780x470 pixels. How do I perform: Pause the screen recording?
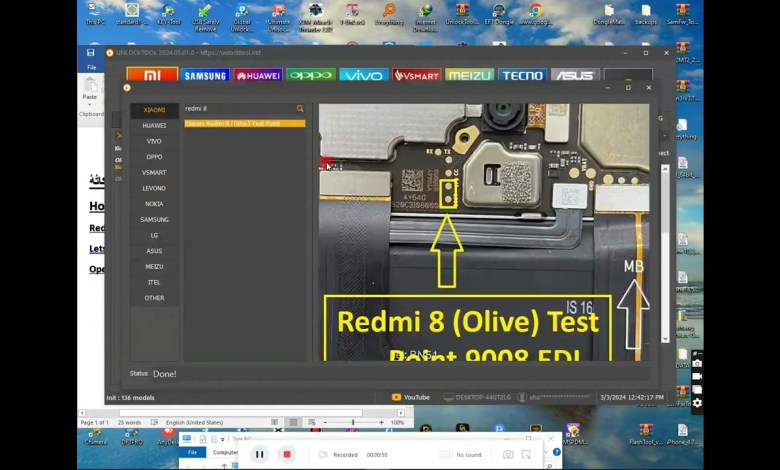[x=259, y=454]
